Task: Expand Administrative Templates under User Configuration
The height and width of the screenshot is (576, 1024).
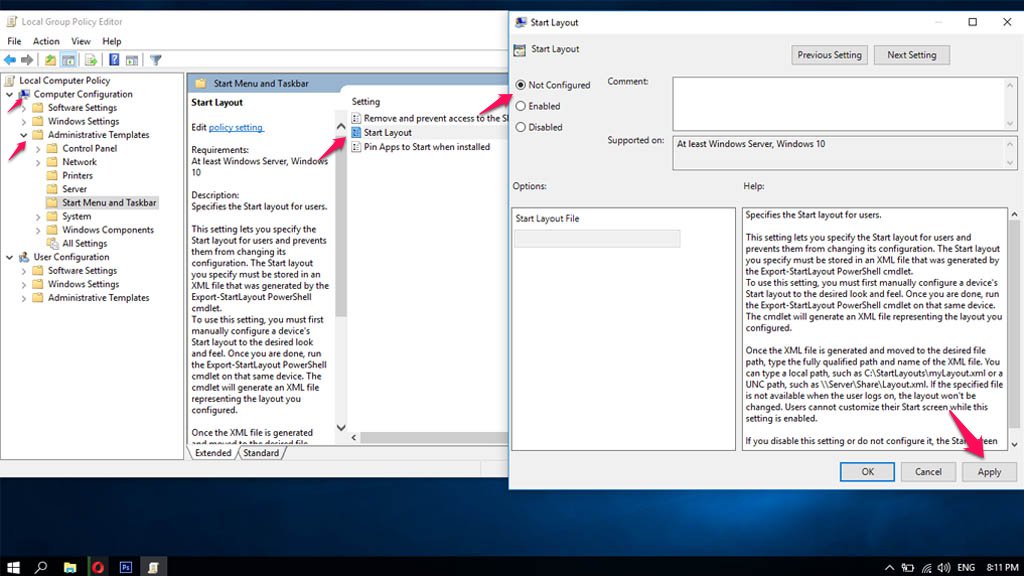Action: (24, 298)
